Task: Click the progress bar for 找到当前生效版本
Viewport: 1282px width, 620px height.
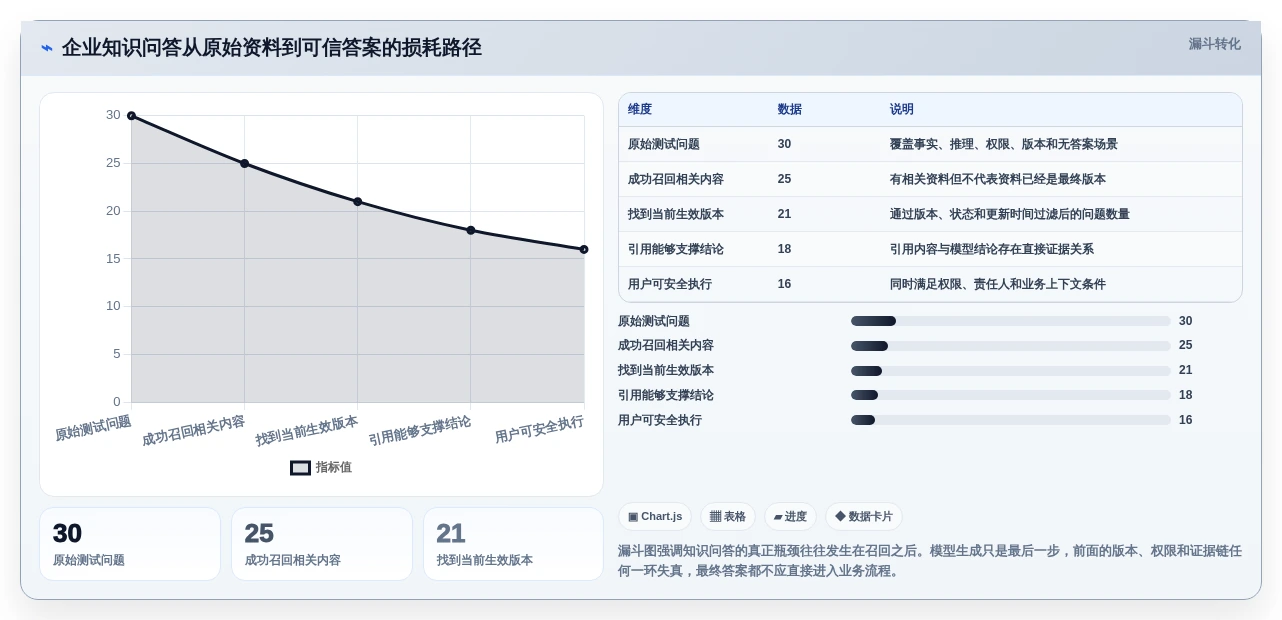Action: click(x=1011, y=371)
